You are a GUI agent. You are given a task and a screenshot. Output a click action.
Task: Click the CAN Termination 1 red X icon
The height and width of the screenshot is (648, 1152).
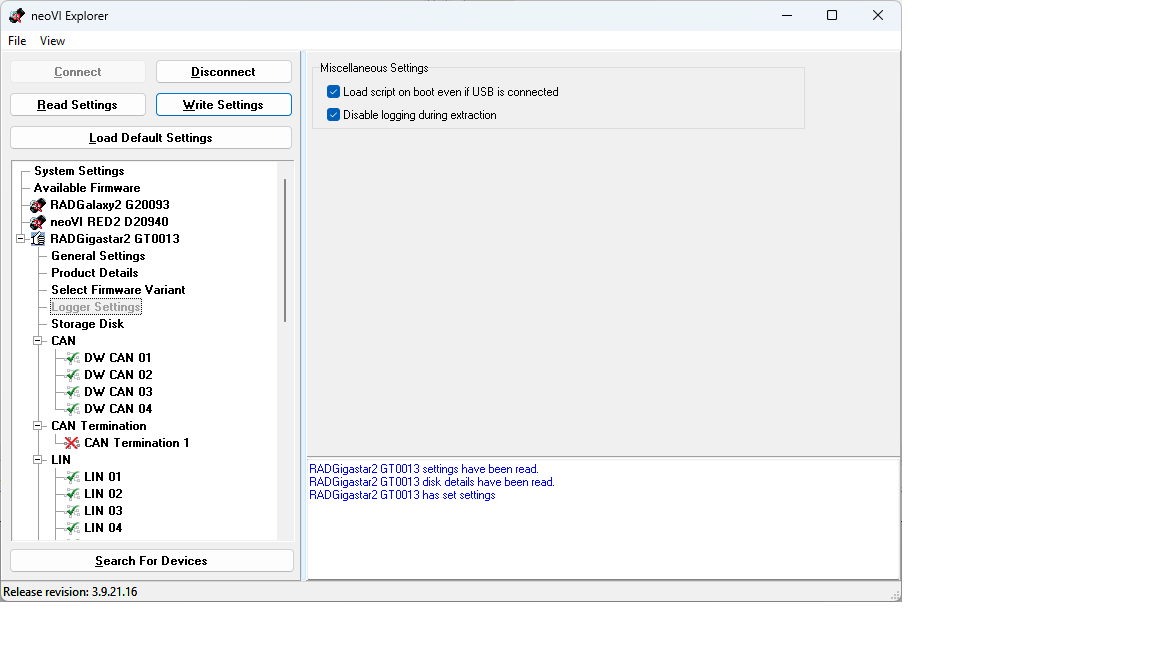pos(72,443)
